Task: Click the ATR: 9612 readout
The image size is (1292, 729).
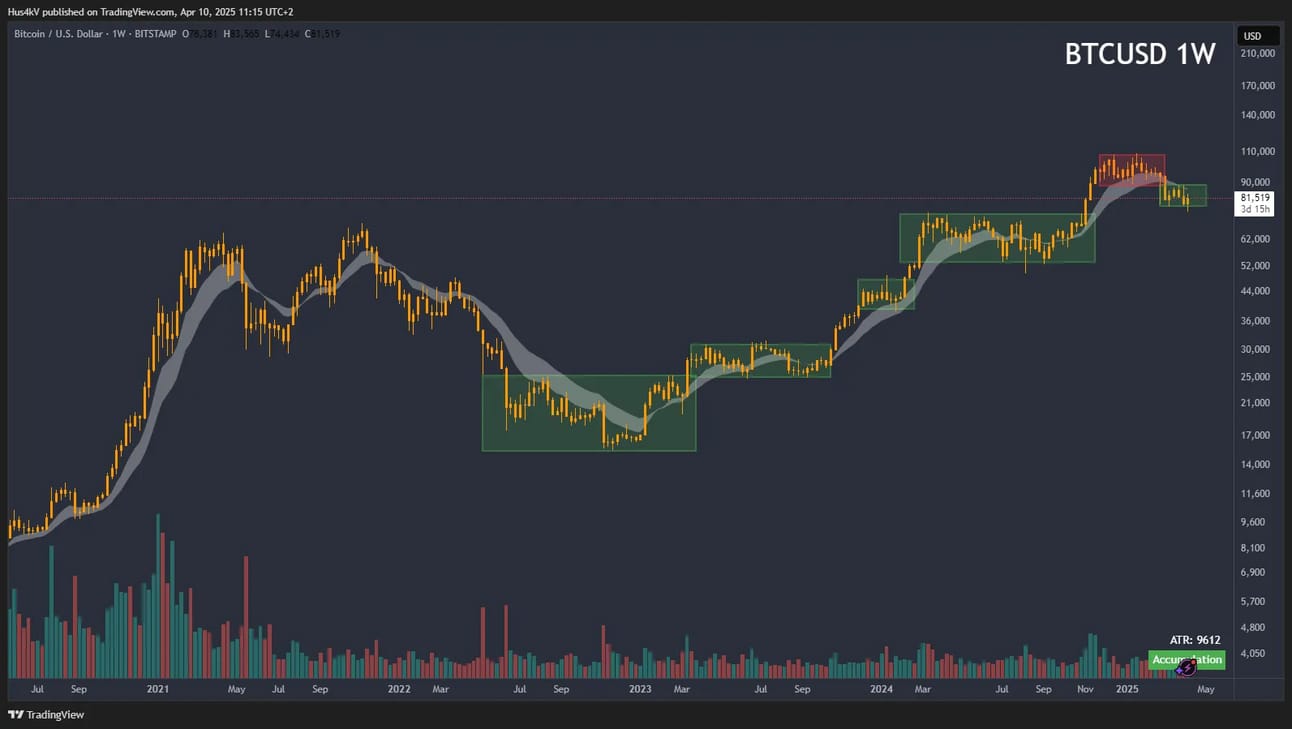Action: (x=1195, y=640)
